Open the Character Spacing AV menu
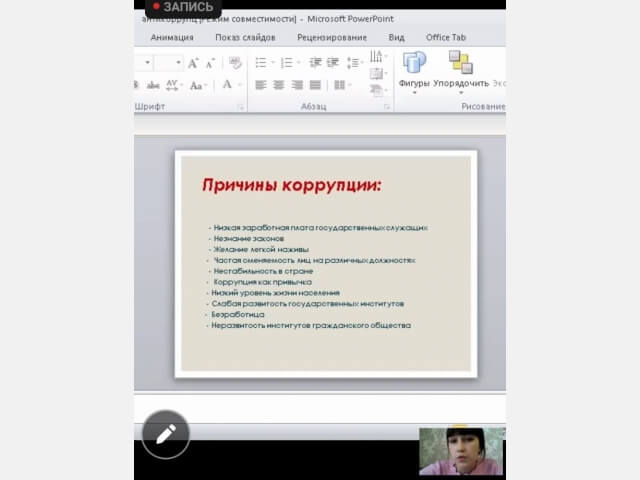Image resolution: width=640 pixels, height=480 pixels. 174,85
